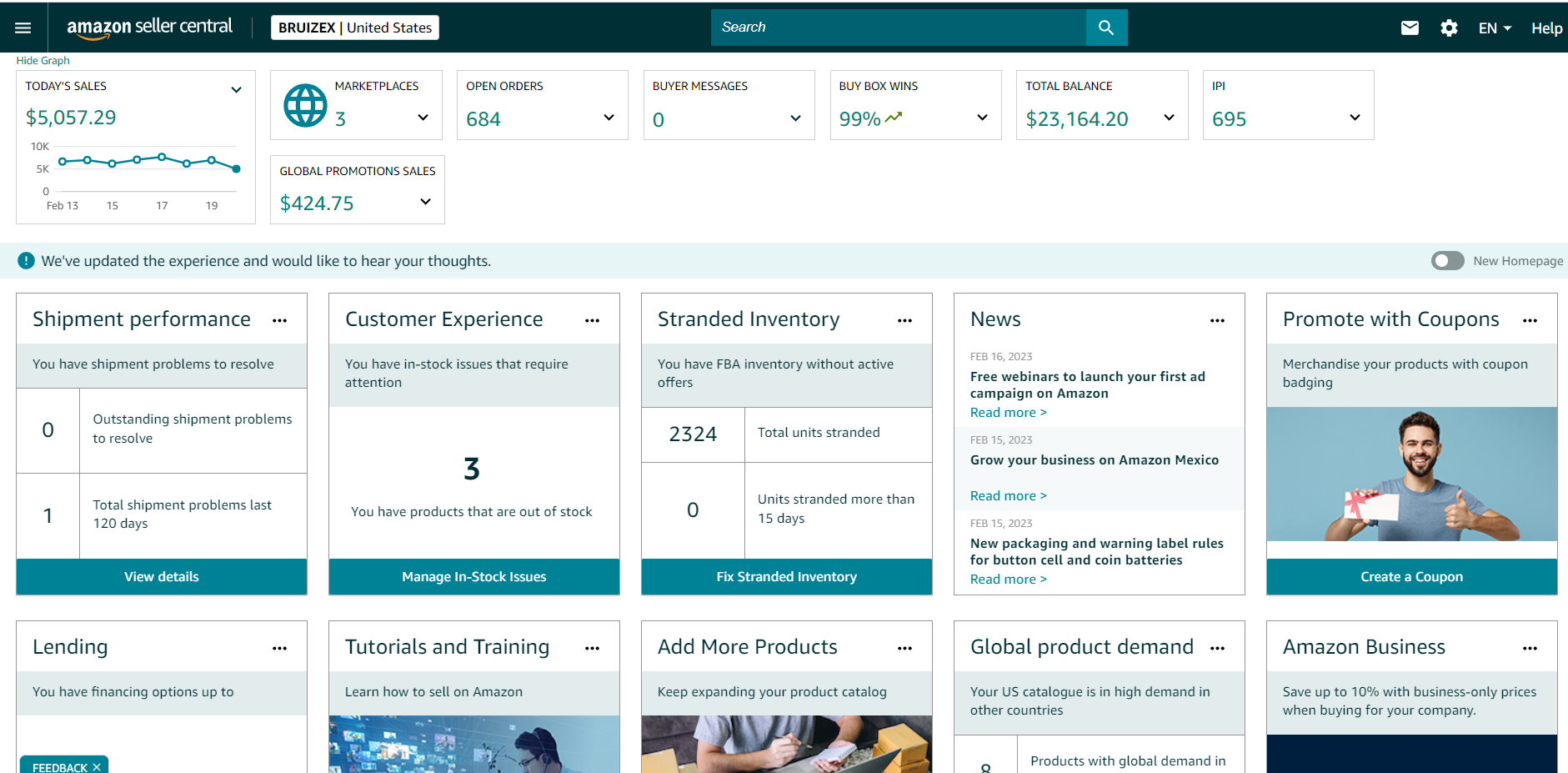The image size is (1568, 773).
Task: Expand the Total Balance dropdown chevron
Action: pos(1170,118)
